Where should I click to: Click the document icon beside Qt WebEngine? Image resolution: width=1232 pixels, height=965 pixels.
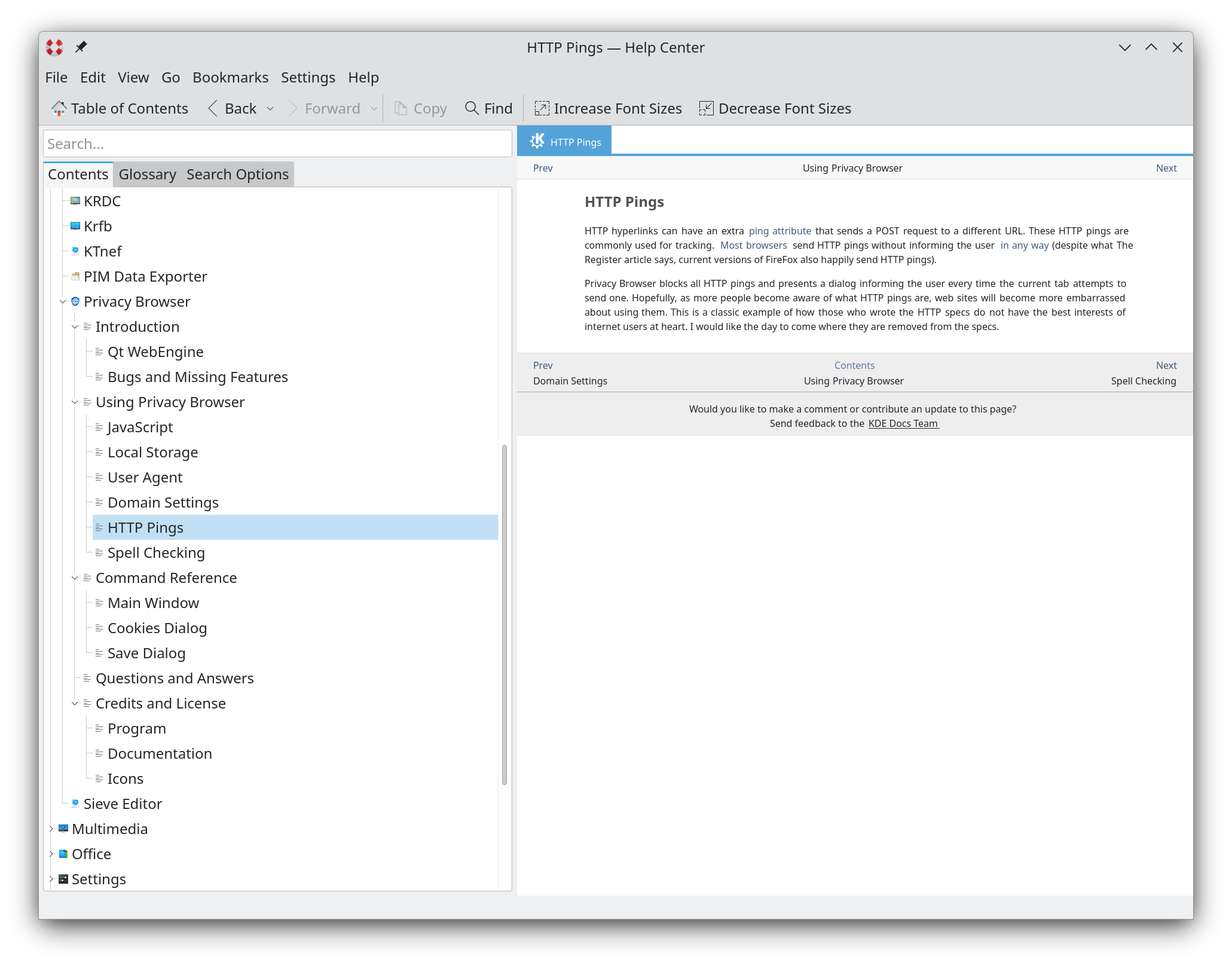[x=99, y=352]
